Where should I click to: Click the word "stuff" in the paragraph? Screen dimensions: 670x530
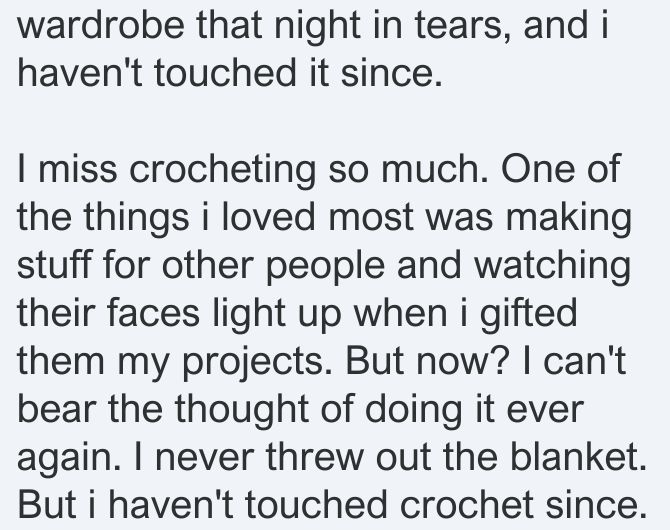coord(54,264)
